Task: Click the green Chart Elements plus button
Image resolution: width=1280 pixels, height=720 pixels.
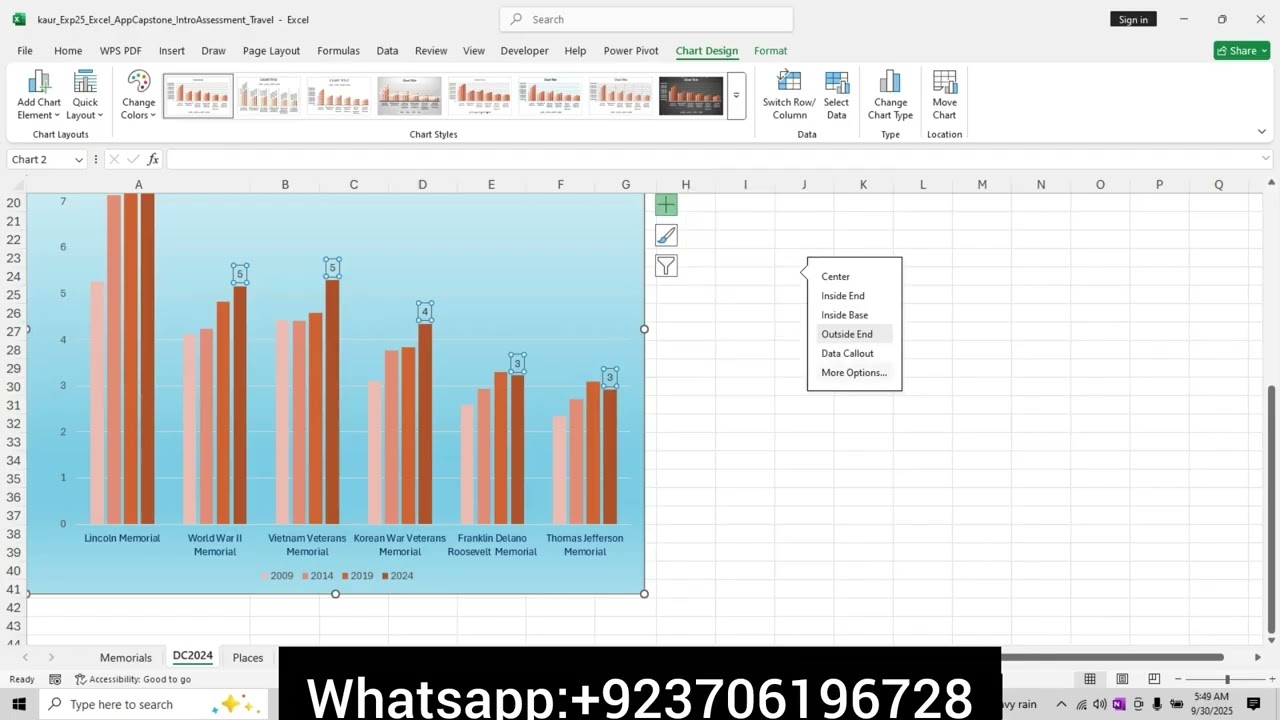Action: pyautogui.click(x=666, y=205)
